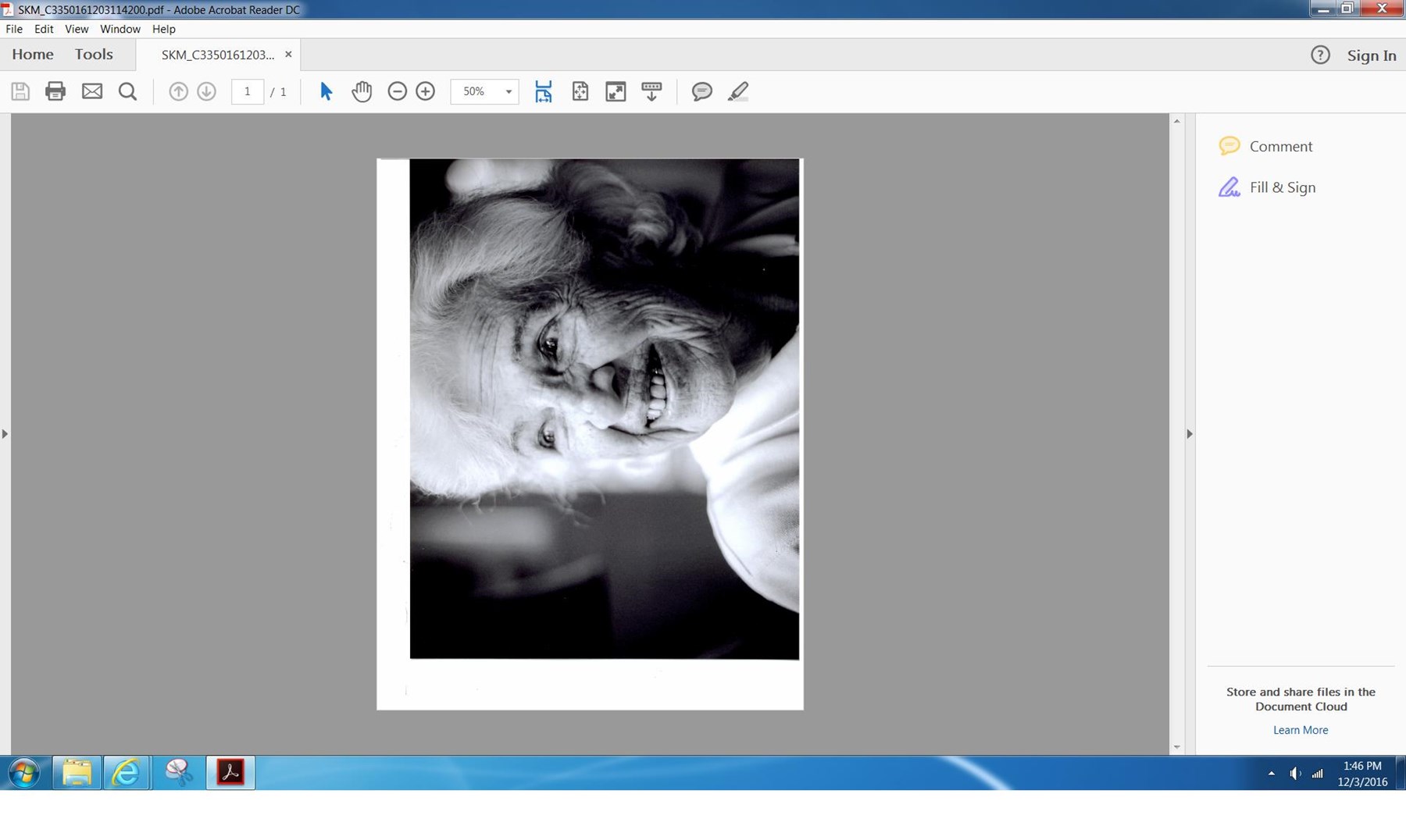
Task: Click the Zoom Out minus button
Action: point(397,91)
